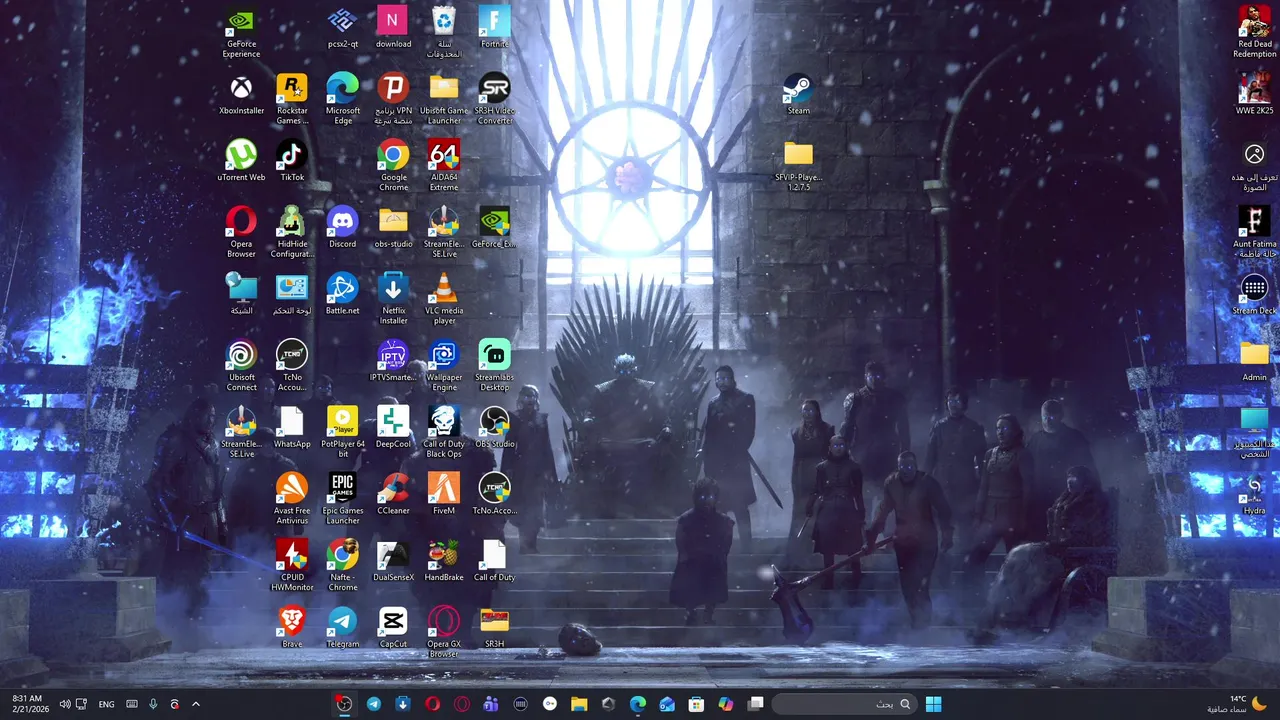This screenshot has width=1280, height=720.
Task: Open the Admin folder on desktop
Action: point(1254,361)
